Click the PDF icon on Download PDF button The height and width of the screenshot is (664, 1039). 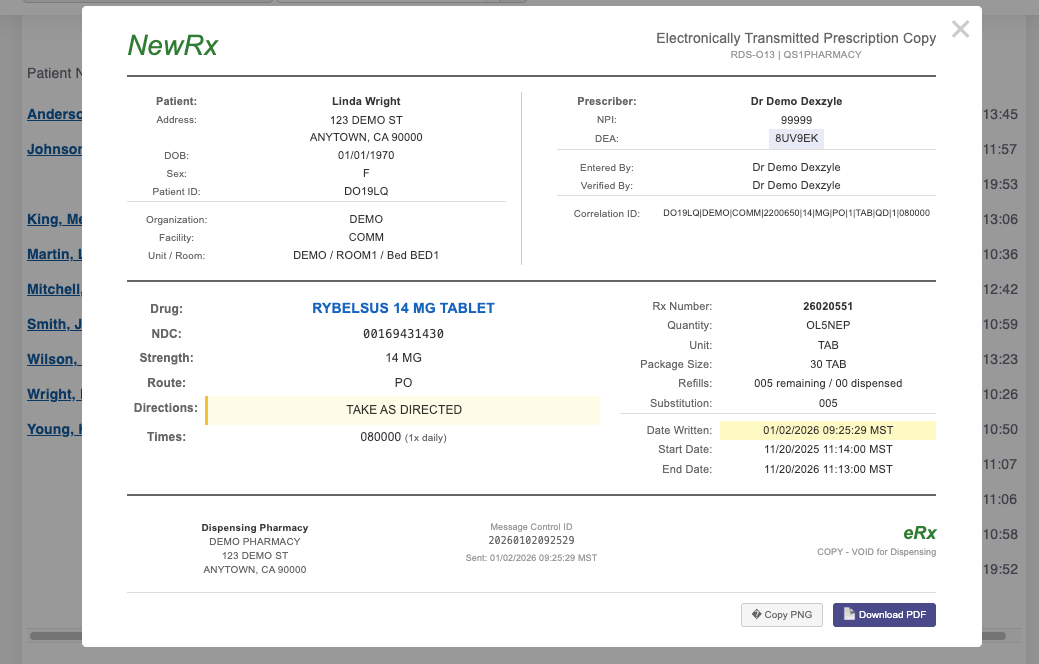coord(849,614)
